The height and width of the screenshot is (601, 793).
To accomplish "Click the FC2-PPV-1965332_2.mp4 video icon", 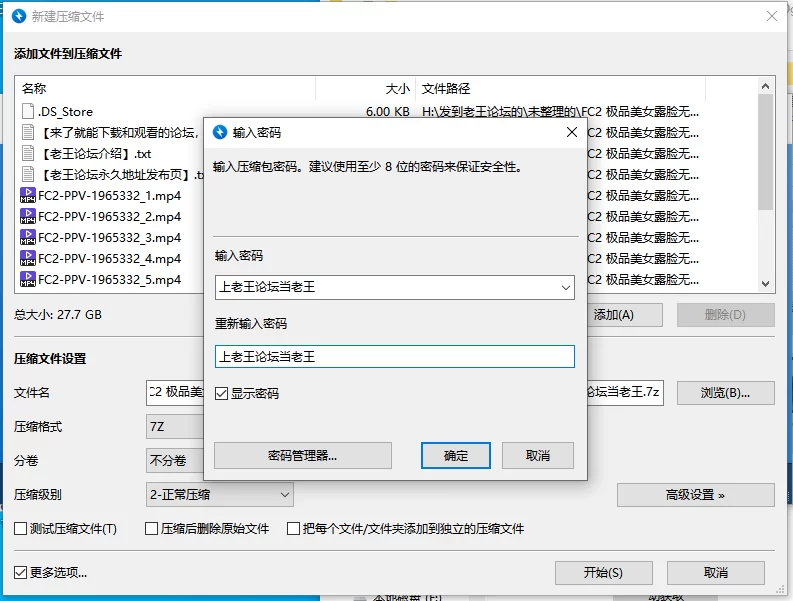I will 28,217.
